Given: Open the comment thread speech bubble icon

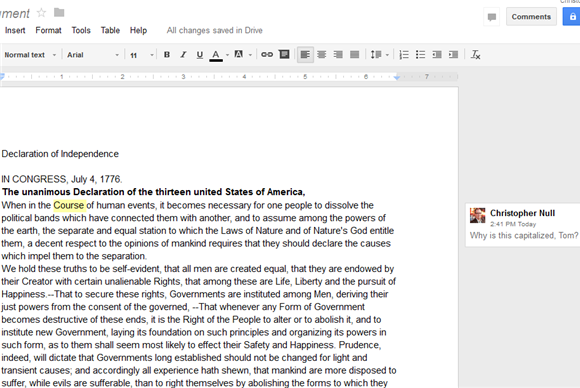Looking at the screenshot, I should (492, 17).
